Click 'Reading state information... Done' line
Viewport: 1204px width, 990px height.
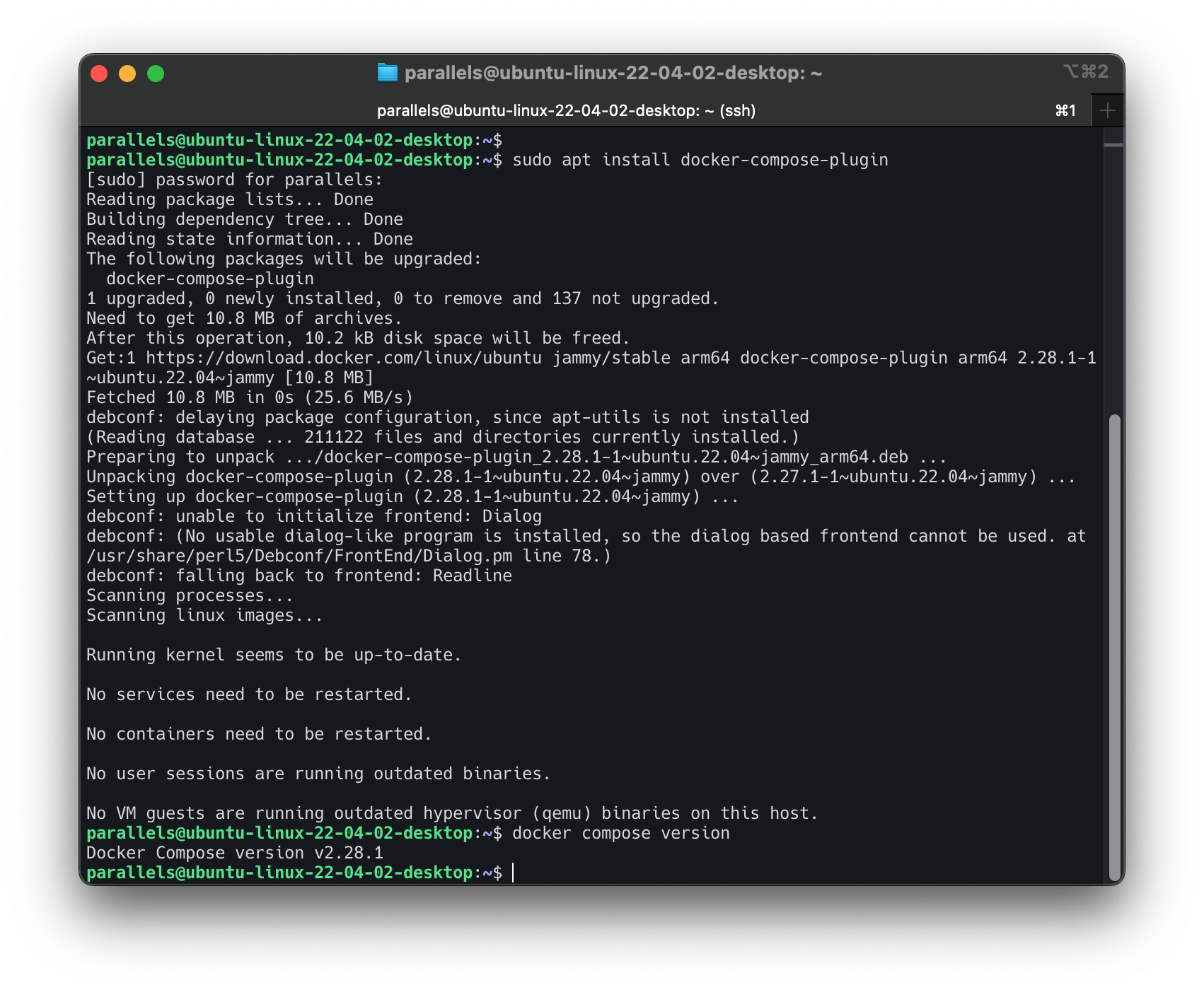pyautogui.click(x=250, y=239)
